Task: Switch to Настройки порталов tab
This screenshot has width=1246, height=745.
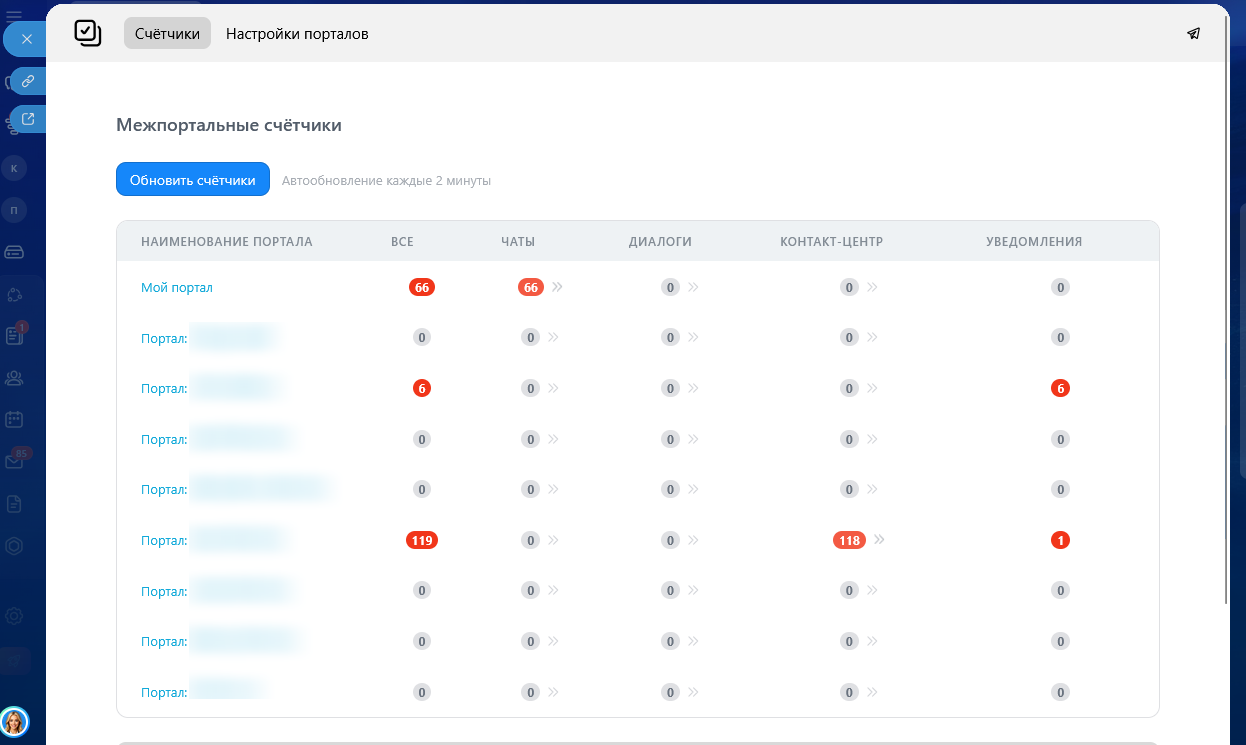Action: coord(297,34)
